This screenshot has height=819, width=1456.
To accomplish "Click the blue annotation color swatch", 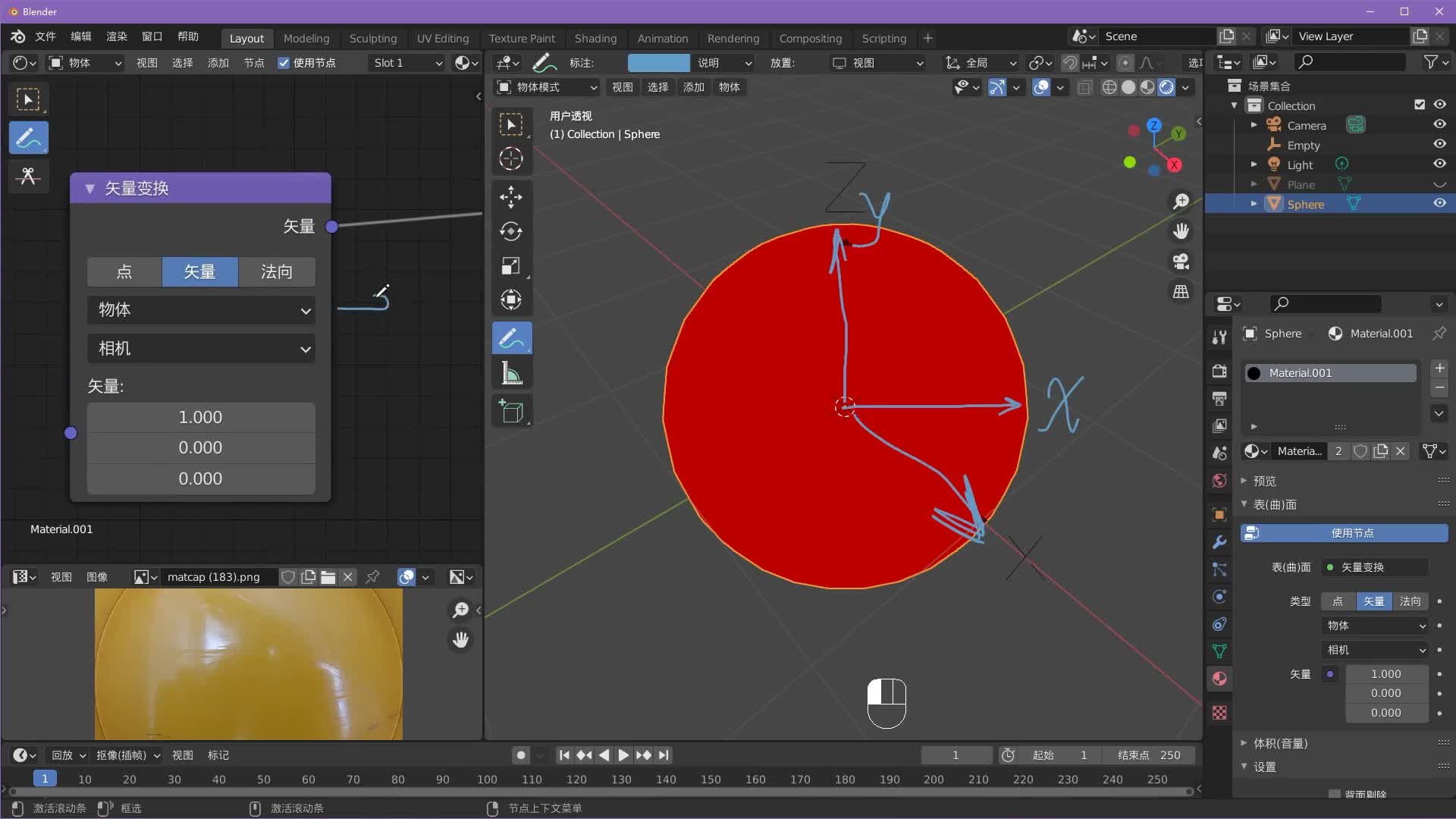I will tap(658, 63).
